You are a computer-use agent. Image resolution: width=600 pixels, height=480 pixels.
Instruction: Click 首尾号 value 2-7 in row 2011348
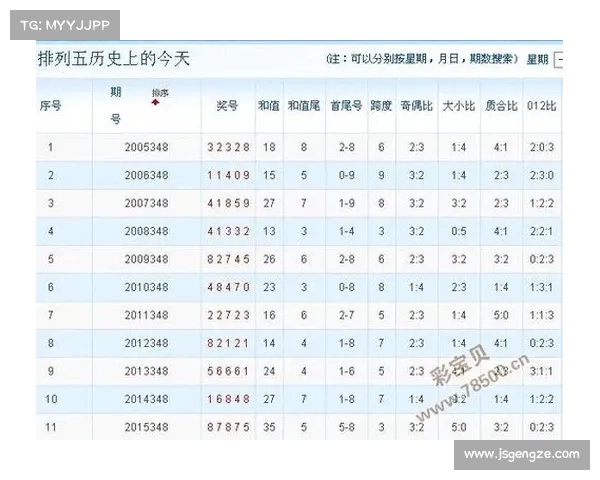tap(346, 315)
